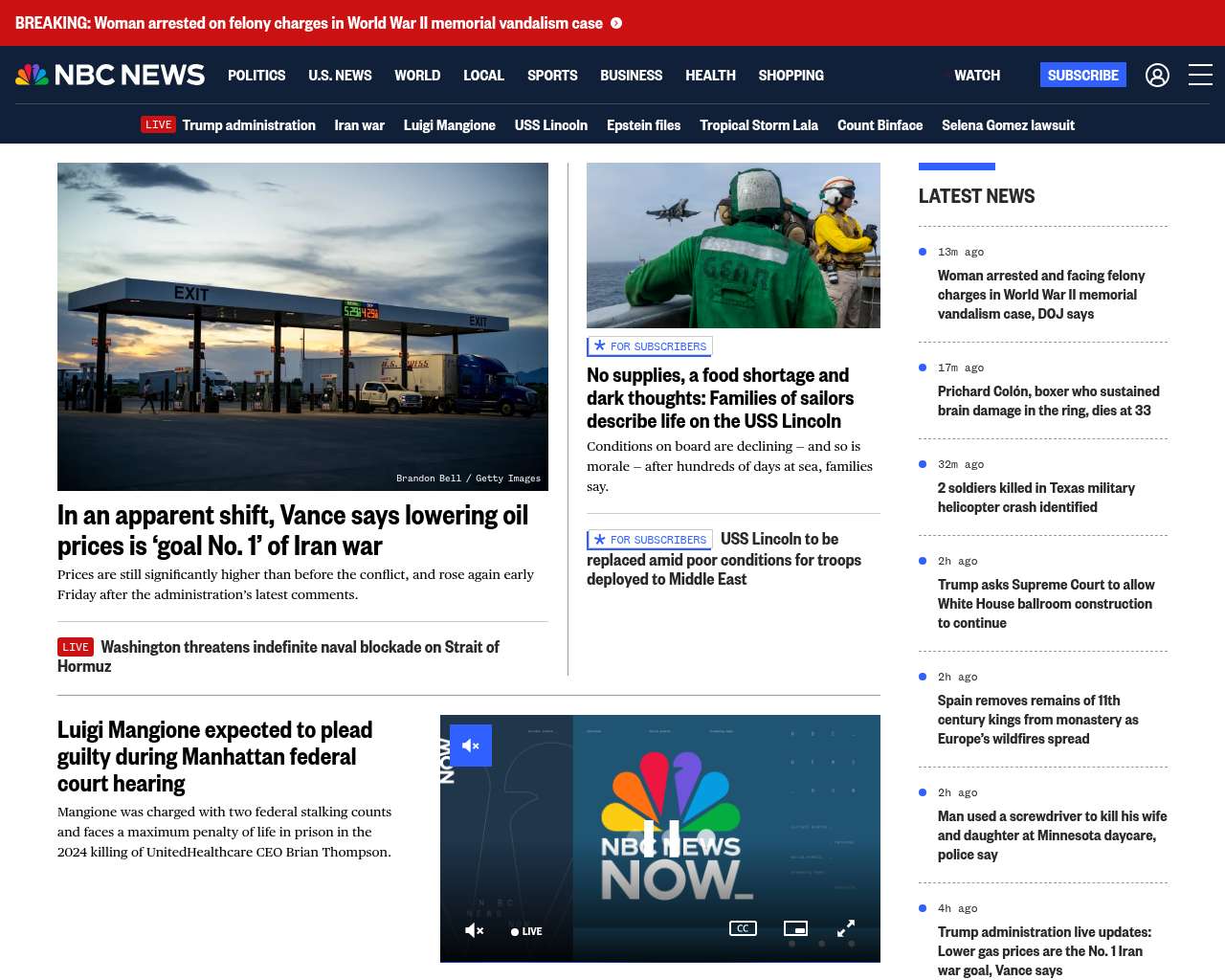Open the Strait of Hormuz live story

pyautogui.click(x=278, y=657)
